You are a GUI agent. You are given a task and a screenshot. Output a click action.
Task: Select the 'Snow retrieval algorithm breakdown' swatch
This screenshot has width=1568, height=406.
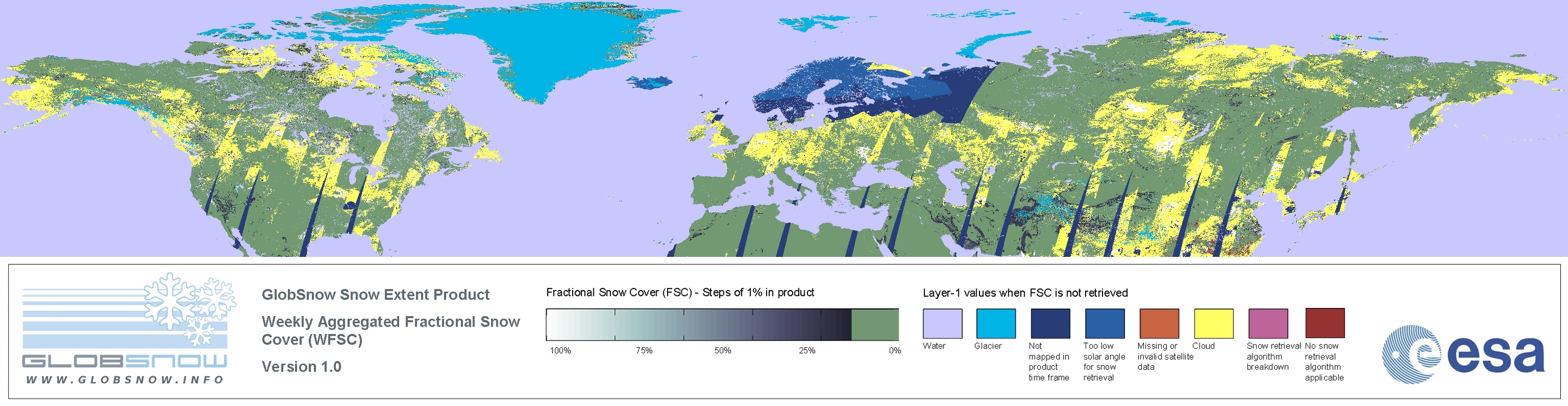tap(1268, 323)
